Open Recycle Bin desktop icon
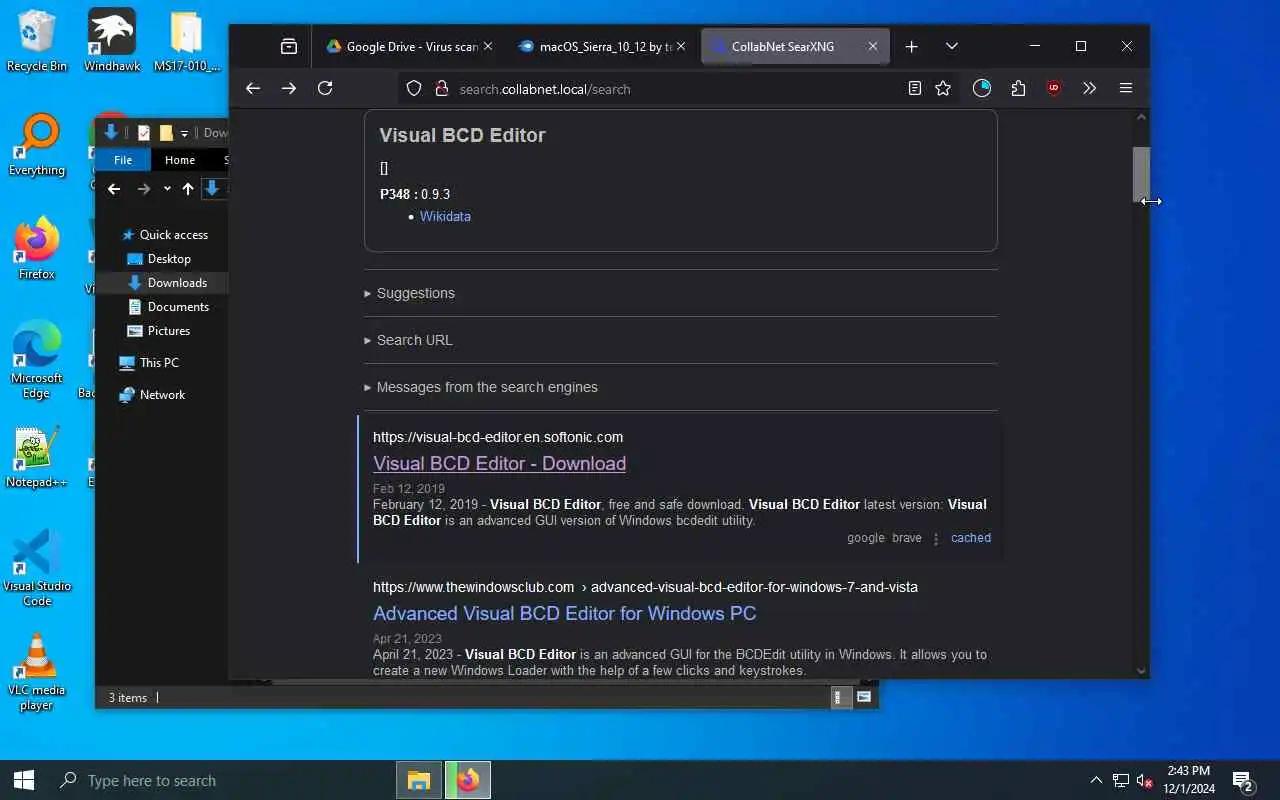This screenshot has height=800, width=1280. click(37, 42)
